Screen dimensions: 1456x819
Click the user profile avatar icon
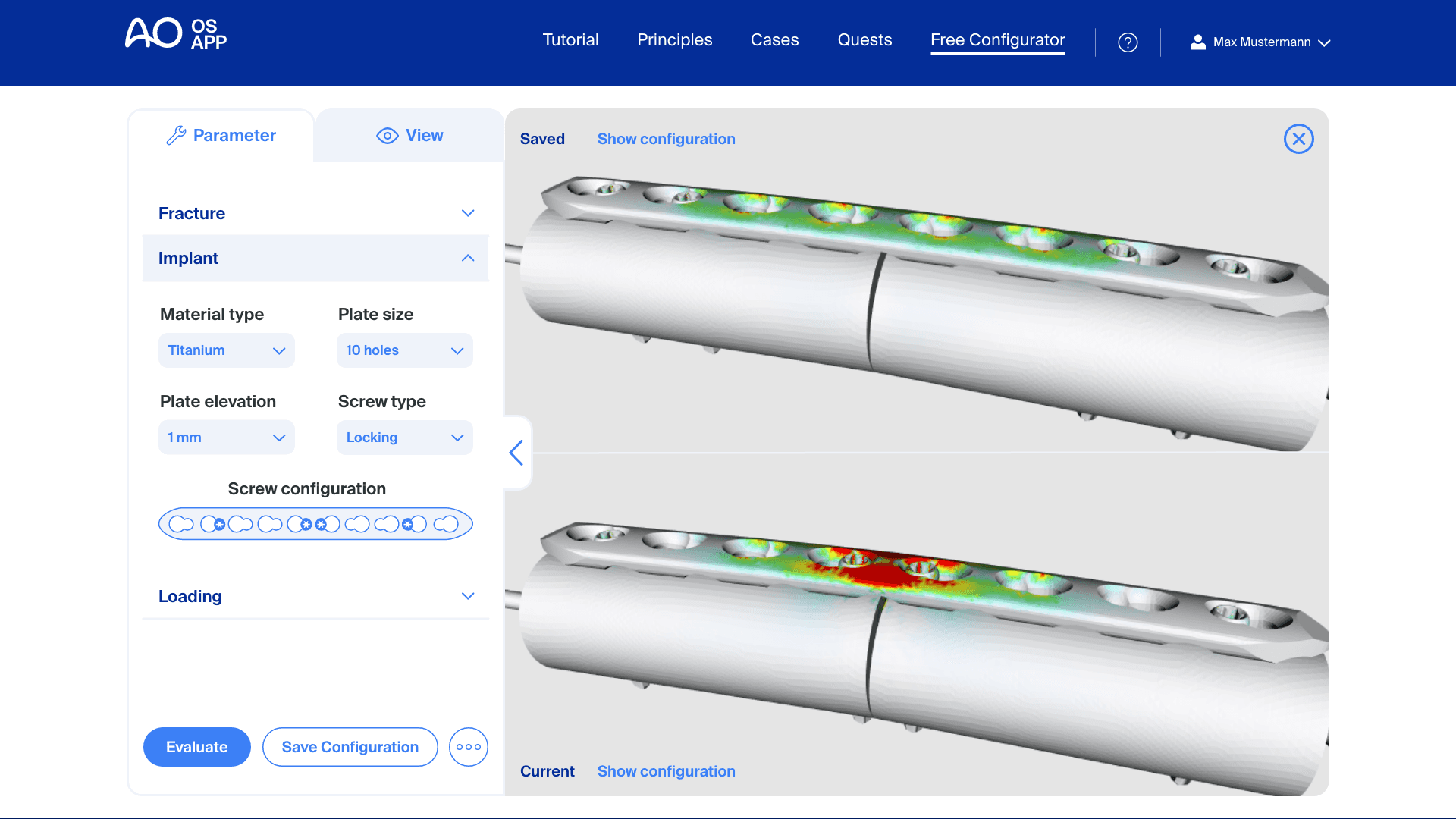pos(1197,42)
